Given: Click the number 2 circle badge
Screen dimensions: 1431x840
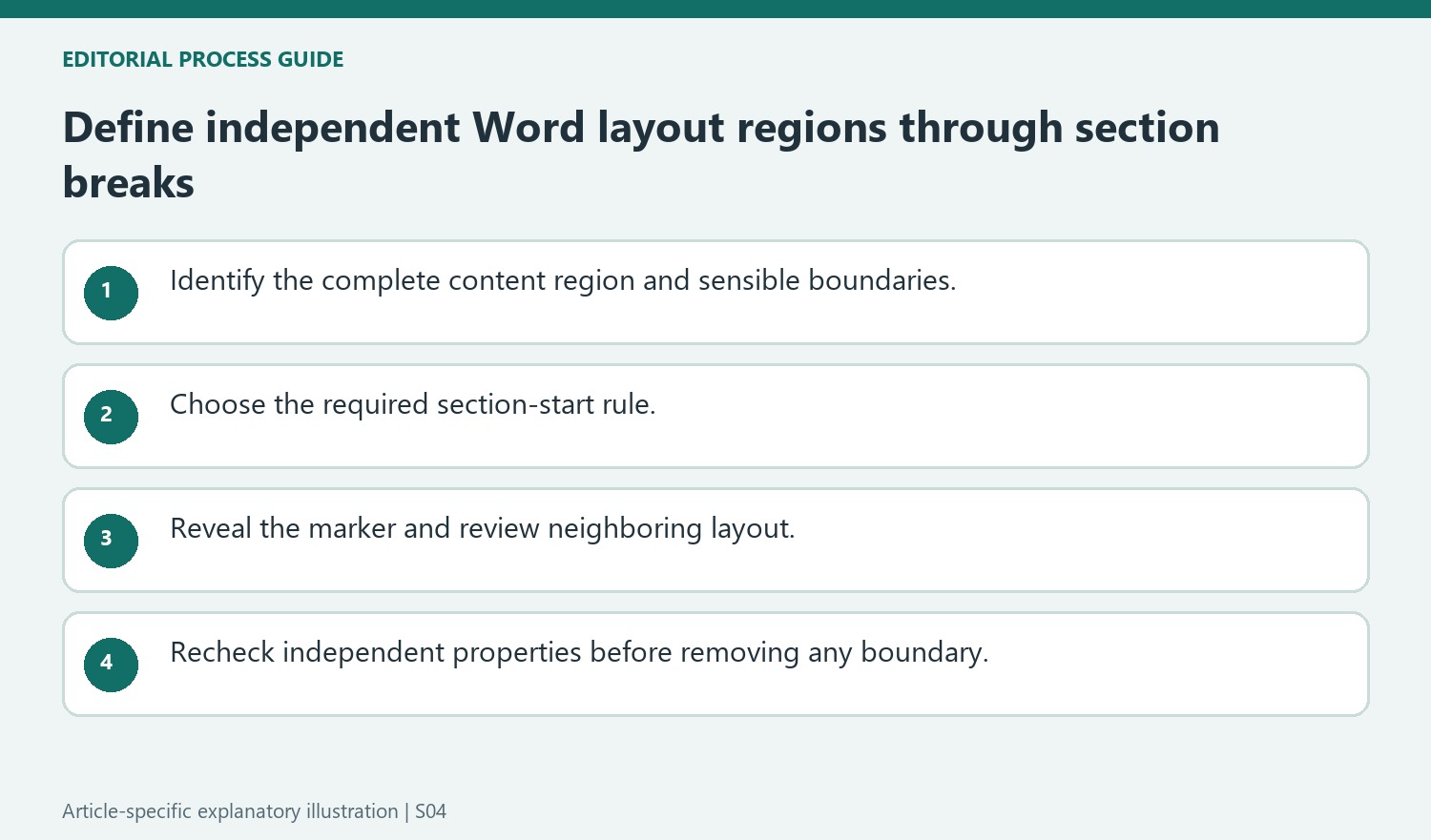Looking at the screenshot, I should coord(111,417).
